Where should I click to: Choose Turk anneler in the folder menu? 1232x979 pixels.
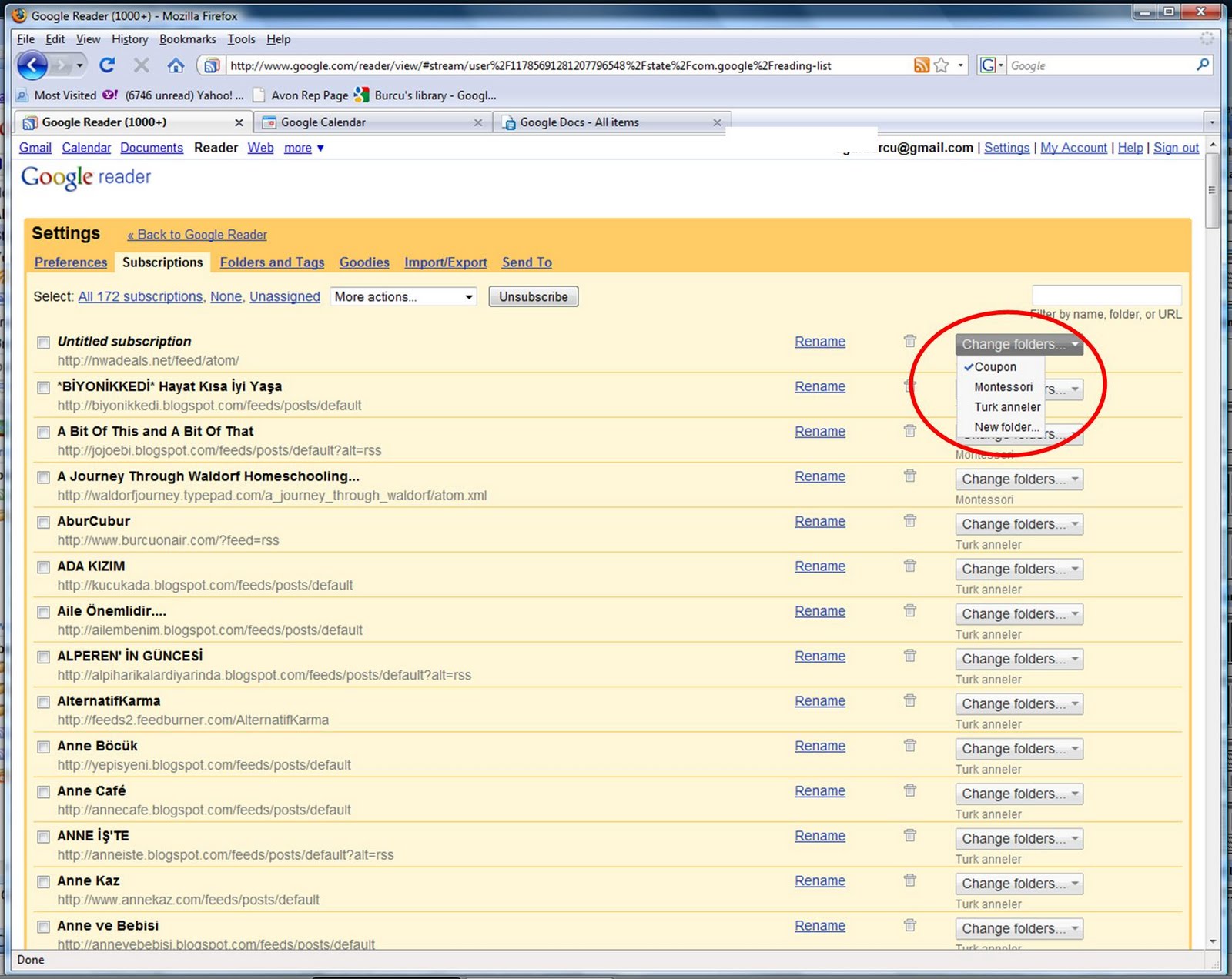click(x=1007, y=407)
